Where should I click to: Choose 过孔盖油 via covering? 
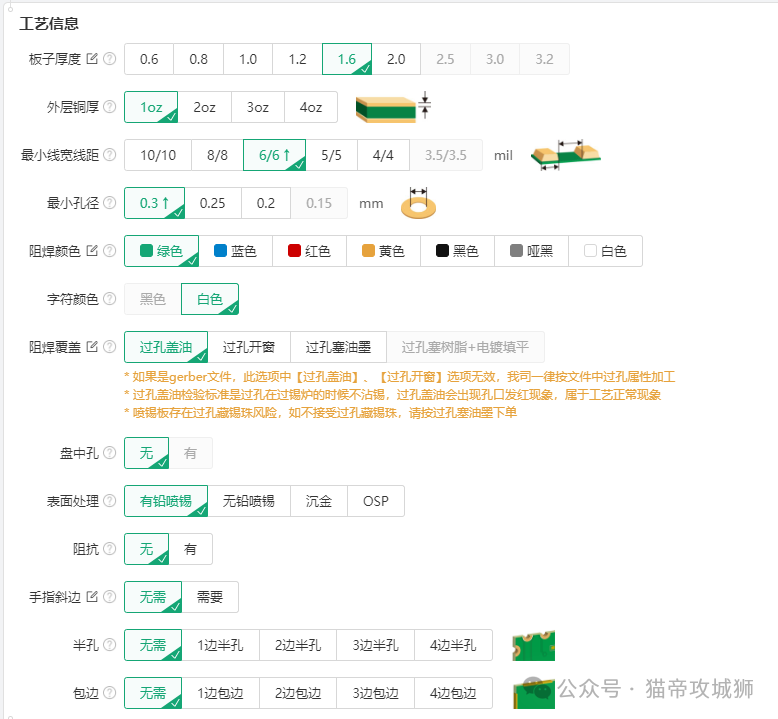tap(166, 347)
